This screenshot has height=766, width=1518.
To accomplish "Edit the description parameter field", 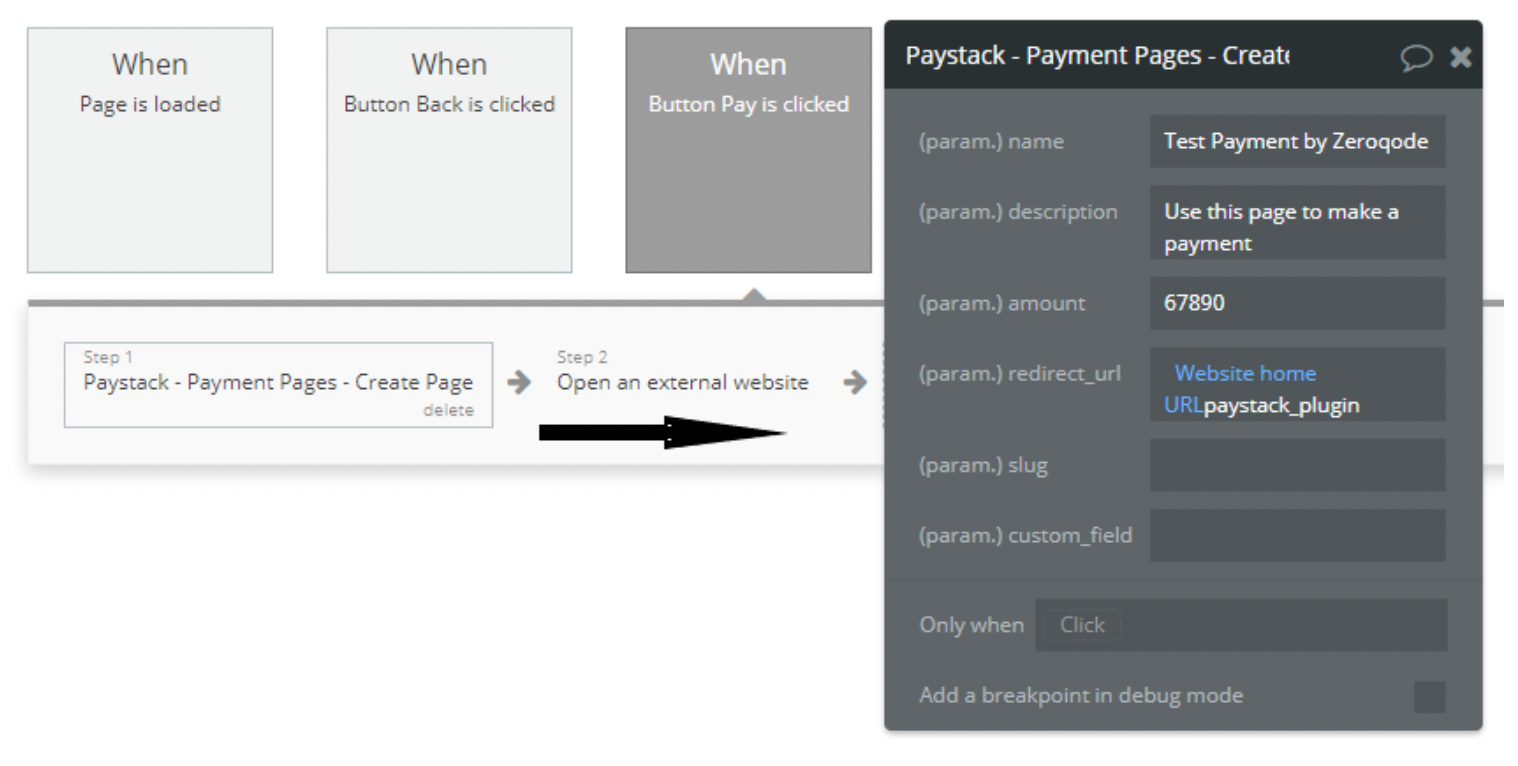I will 1297,222.
